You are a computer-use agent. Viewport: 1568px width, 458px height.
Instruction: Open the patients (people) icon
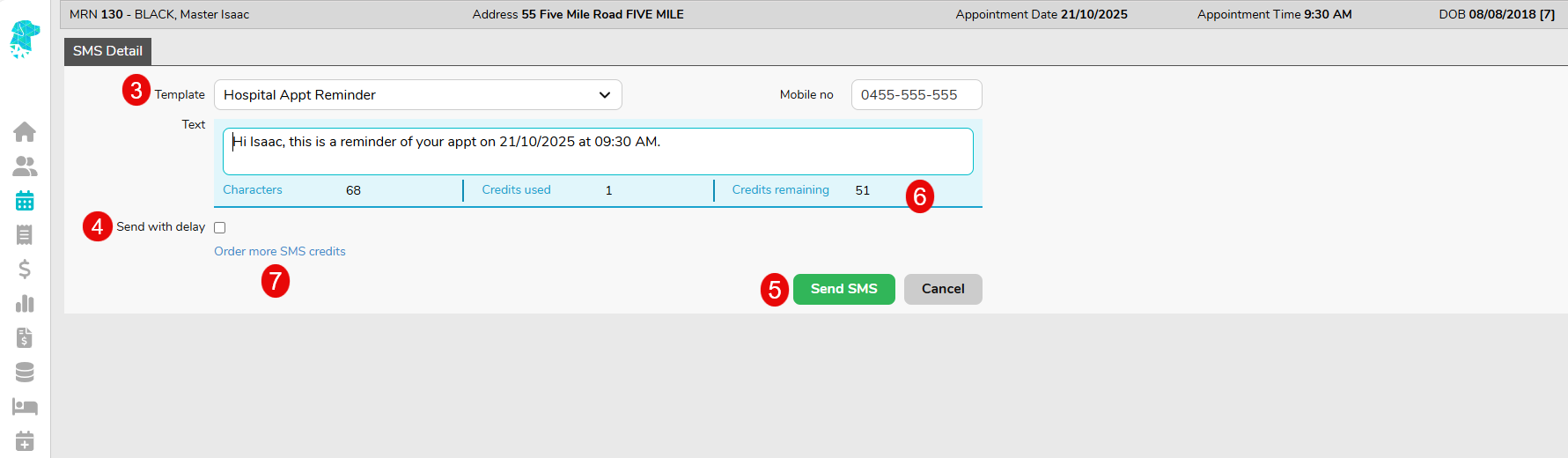pos(25,166)
